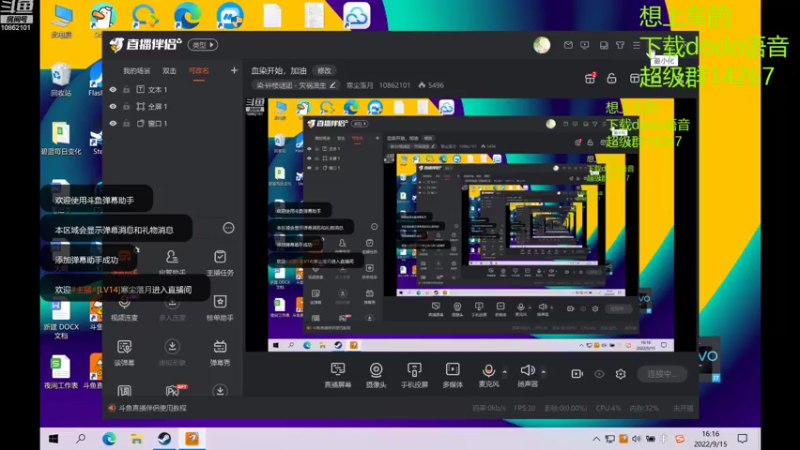Open the 读弹幕 tool
The image size is (800, 450).
pos(124,353)
